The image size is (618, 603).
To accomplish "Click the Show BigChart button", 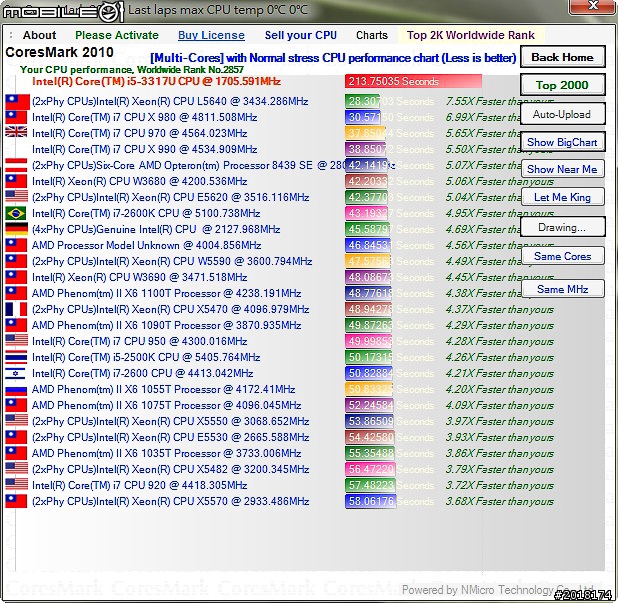I will coord(562,142).
